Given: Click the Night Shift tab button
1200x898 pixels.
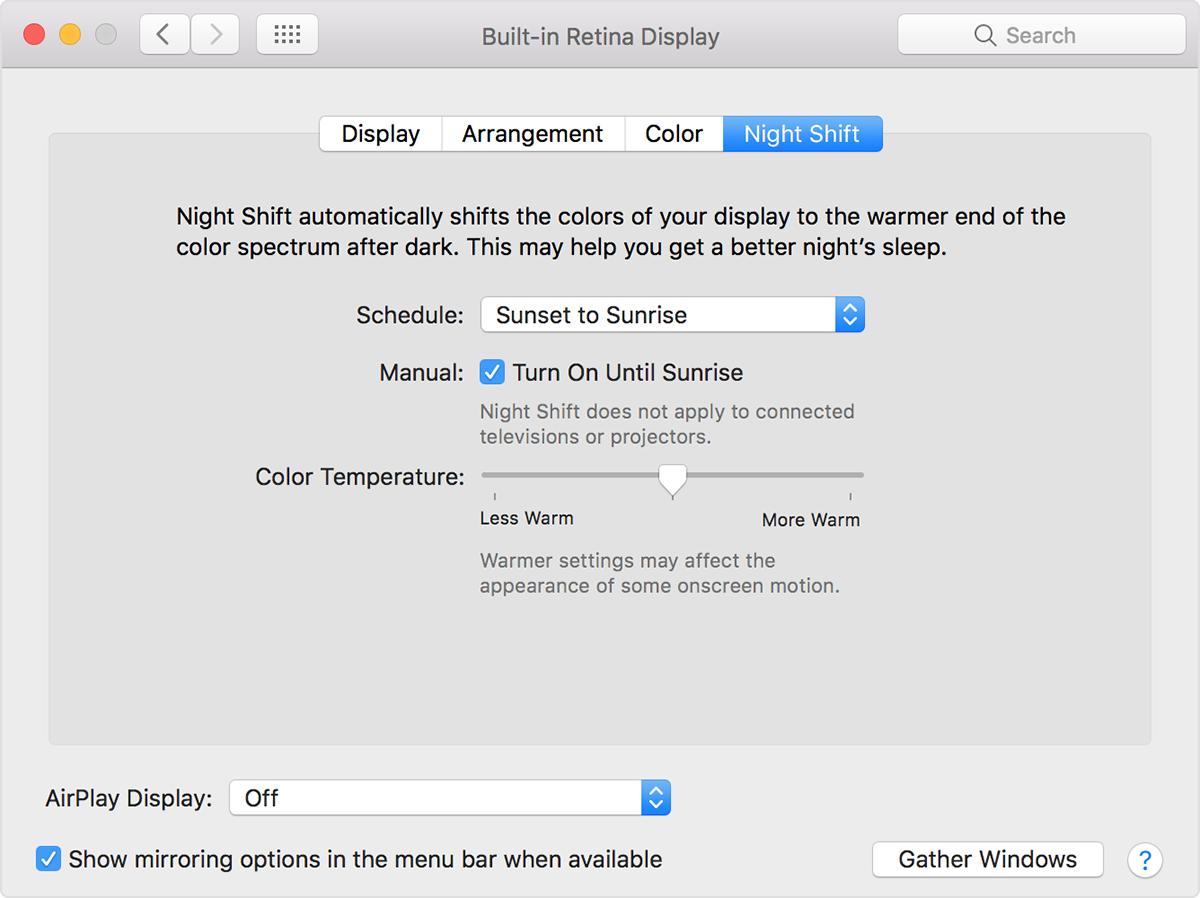Looking at the screenshot, I should point(802,133).
